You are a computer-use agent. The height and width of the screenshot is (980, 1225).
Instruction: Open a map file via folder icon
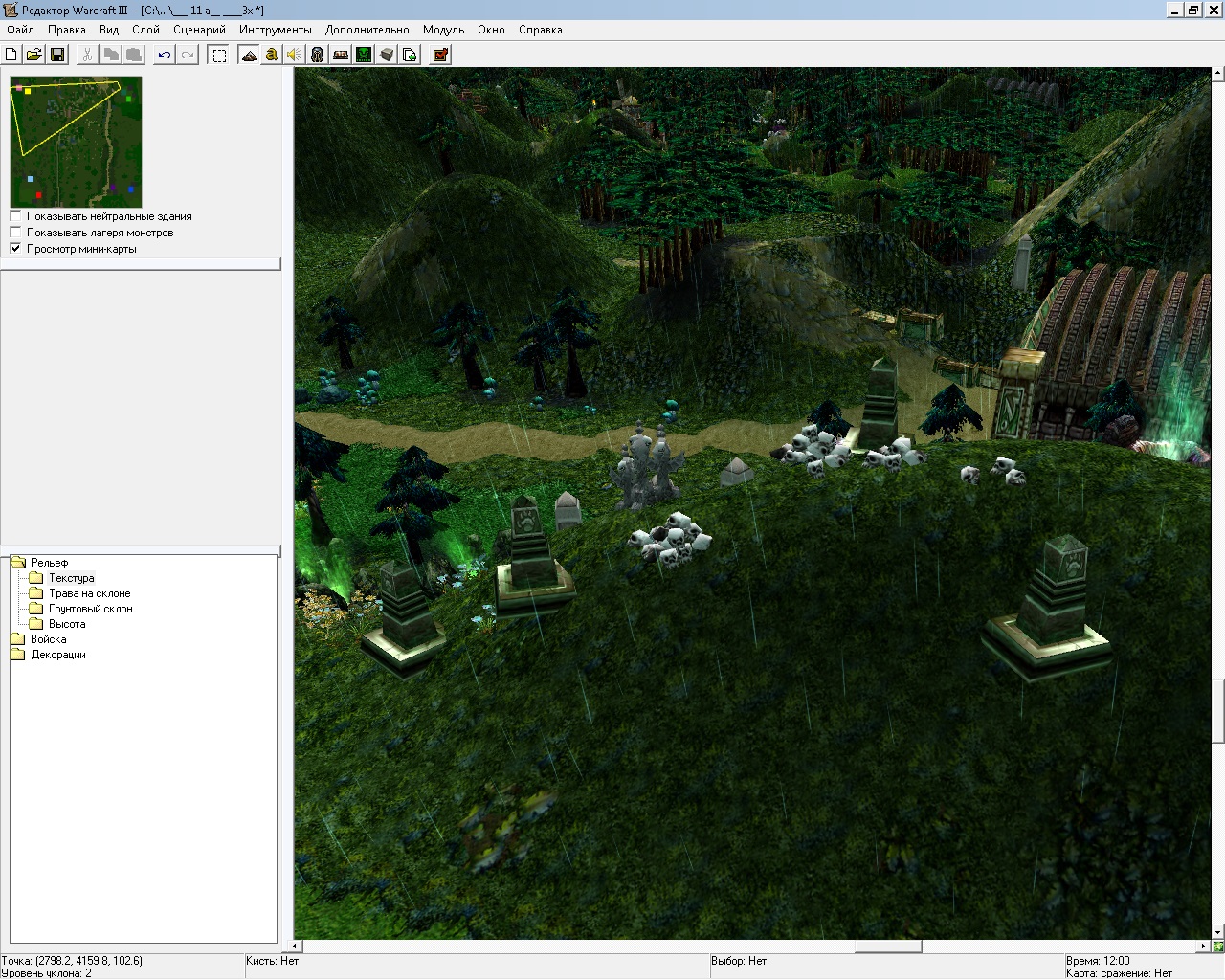pyautogui.click(x=34, y=55)
